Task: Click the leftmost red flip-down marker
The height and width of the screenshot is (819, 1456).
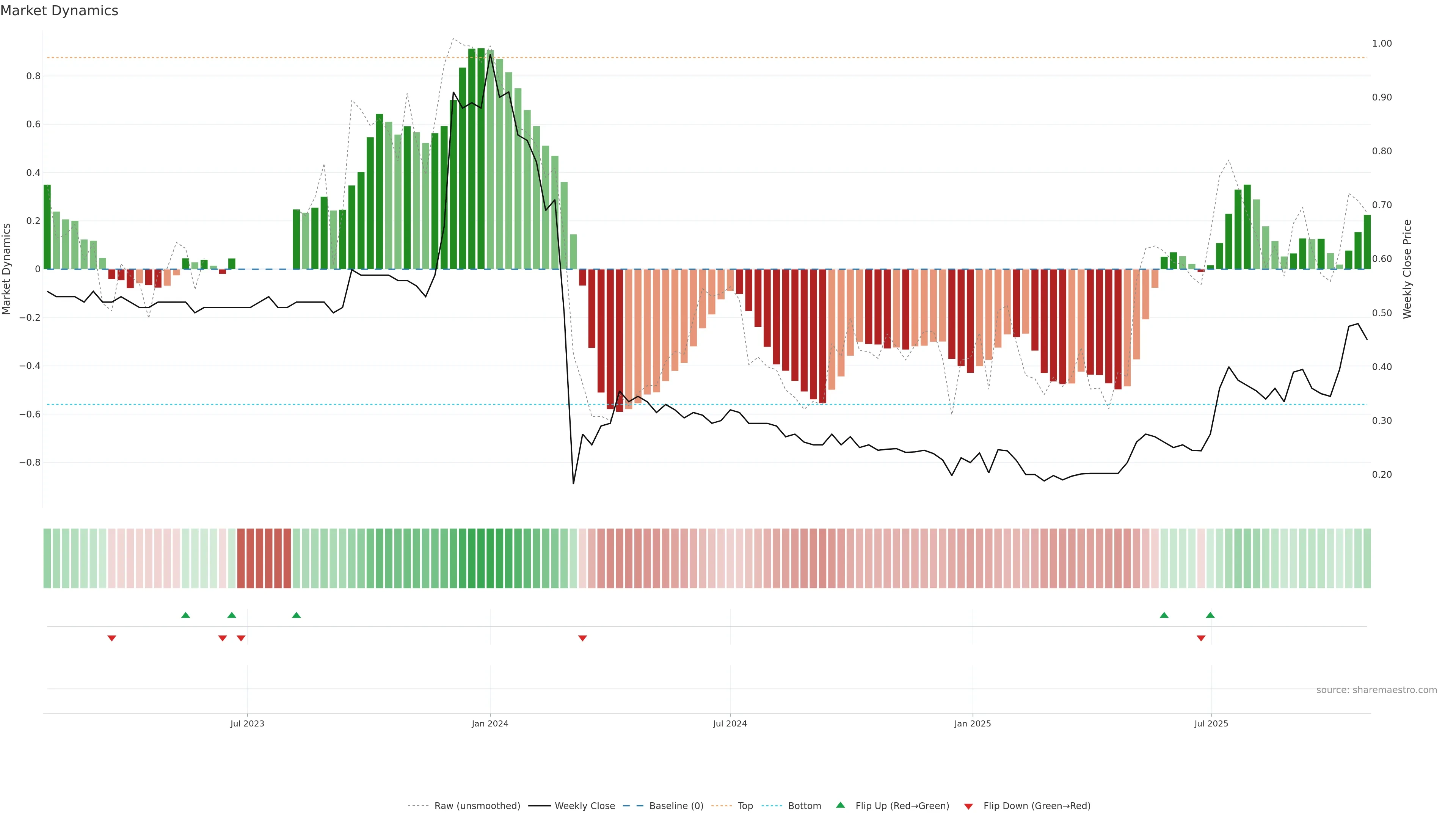Action: click(x=112, y=638)
